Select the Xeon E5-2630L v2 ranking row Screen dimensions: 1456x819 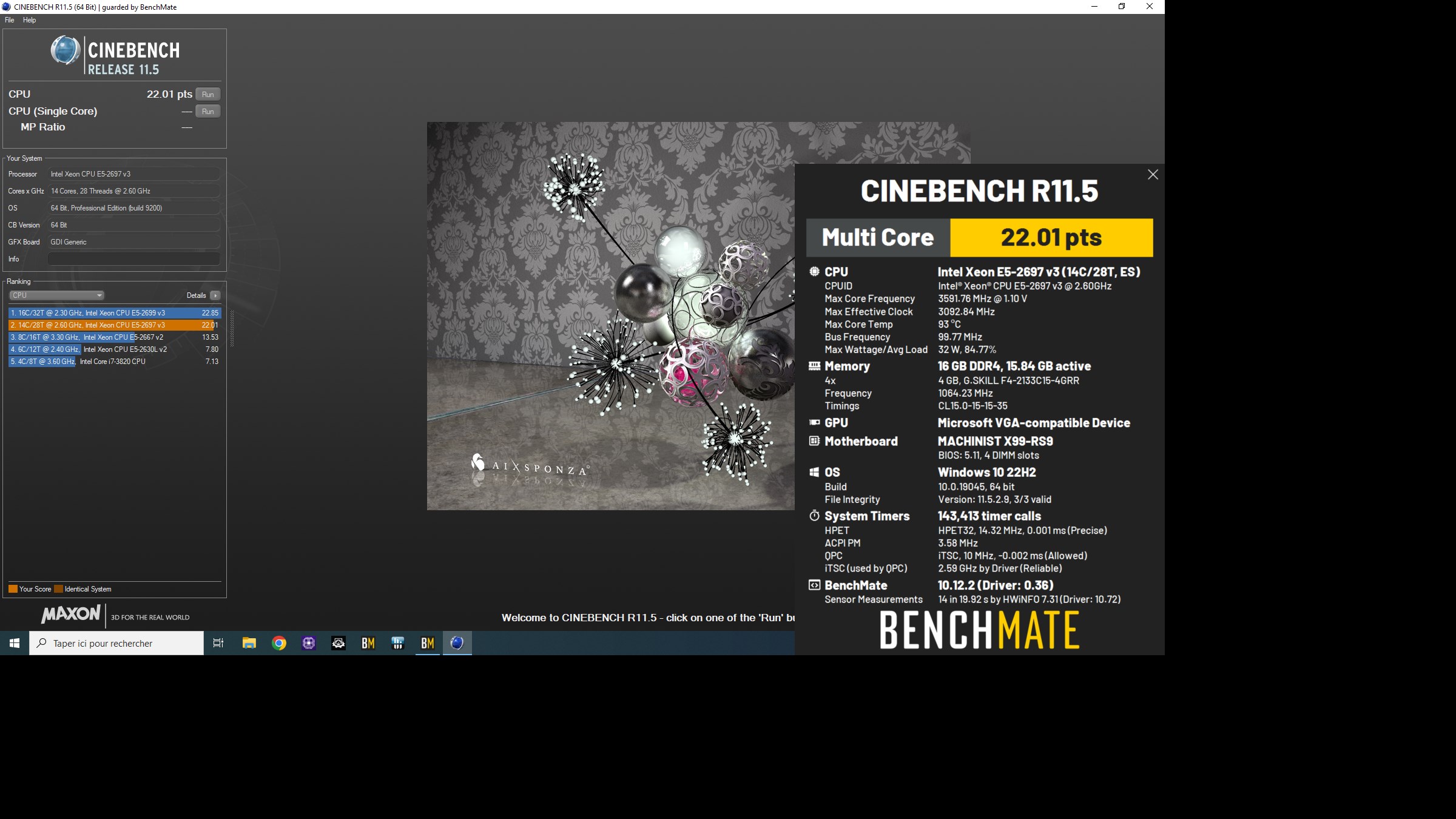[115, 349]
